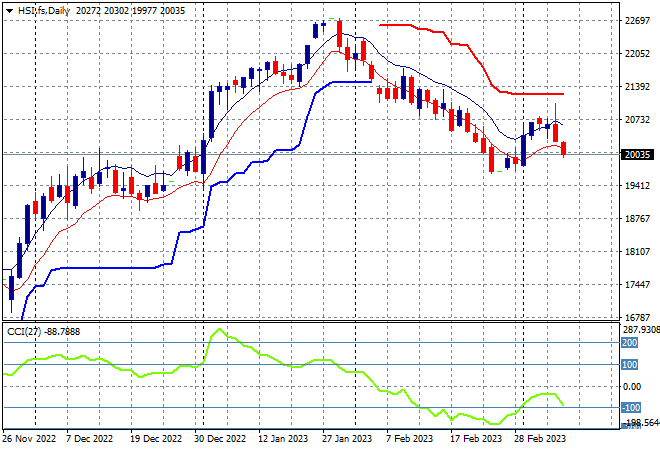
Task: Click the HSI.fs,Daily chart title text
Action: tap(43, 11)
